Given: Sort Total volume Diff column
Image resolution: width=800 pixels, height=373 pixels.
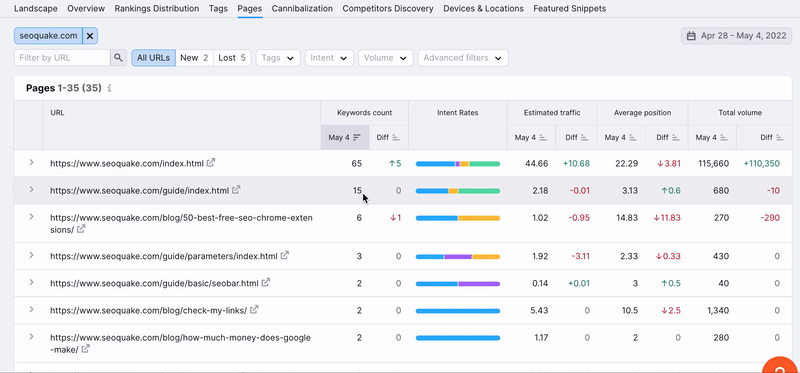Looking at the screenshot, I should click(x=779, y=137).
